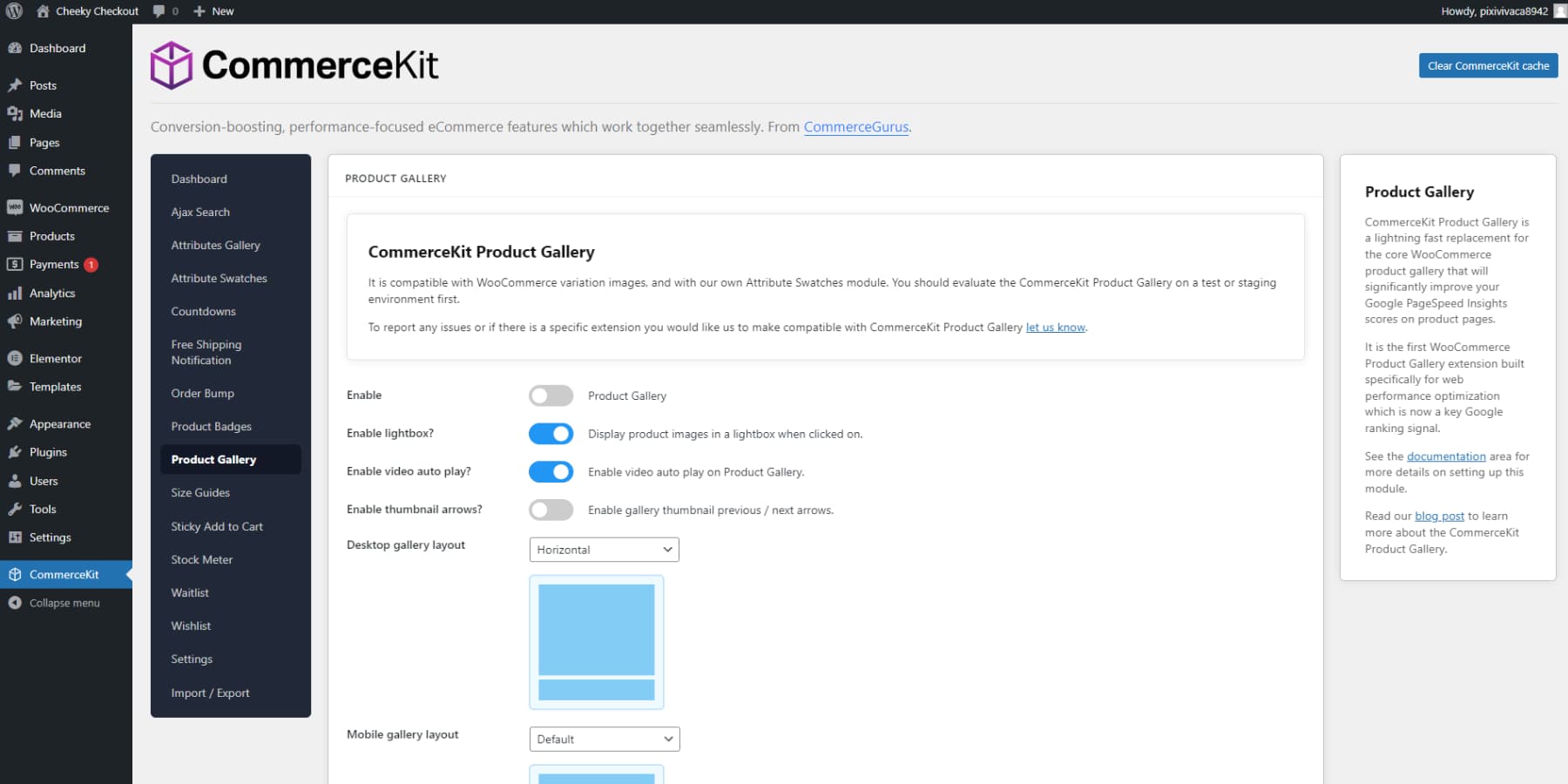This screenshot has height=784, width=1568.
Task: Click the Clear CommerceKit cache button
Action: [1488, 65]
